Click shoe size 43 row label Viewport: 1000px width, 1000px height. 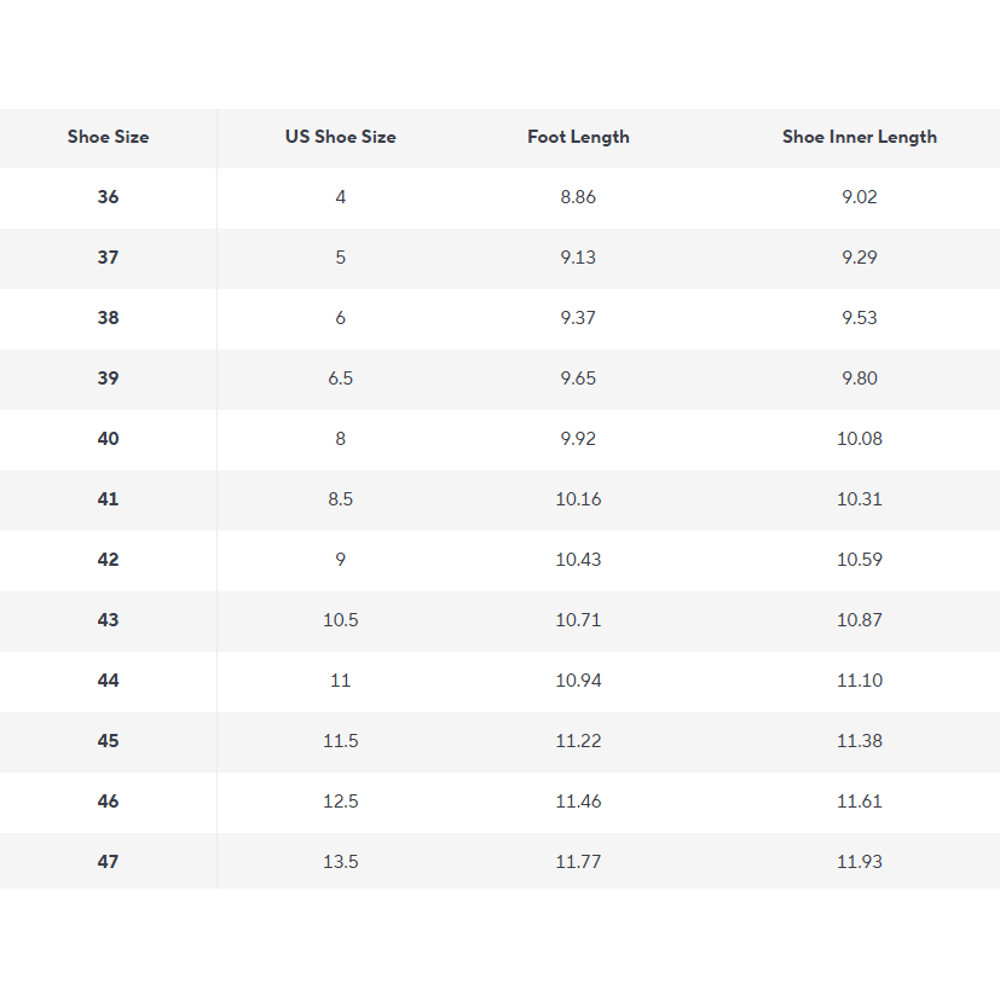[x=108, y=620]
